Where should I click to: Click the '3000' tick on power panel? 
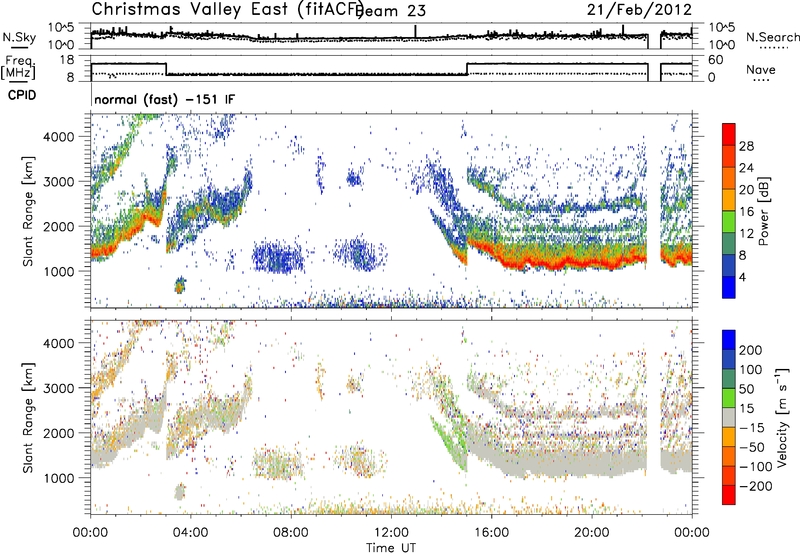click(x=59, y=182)
